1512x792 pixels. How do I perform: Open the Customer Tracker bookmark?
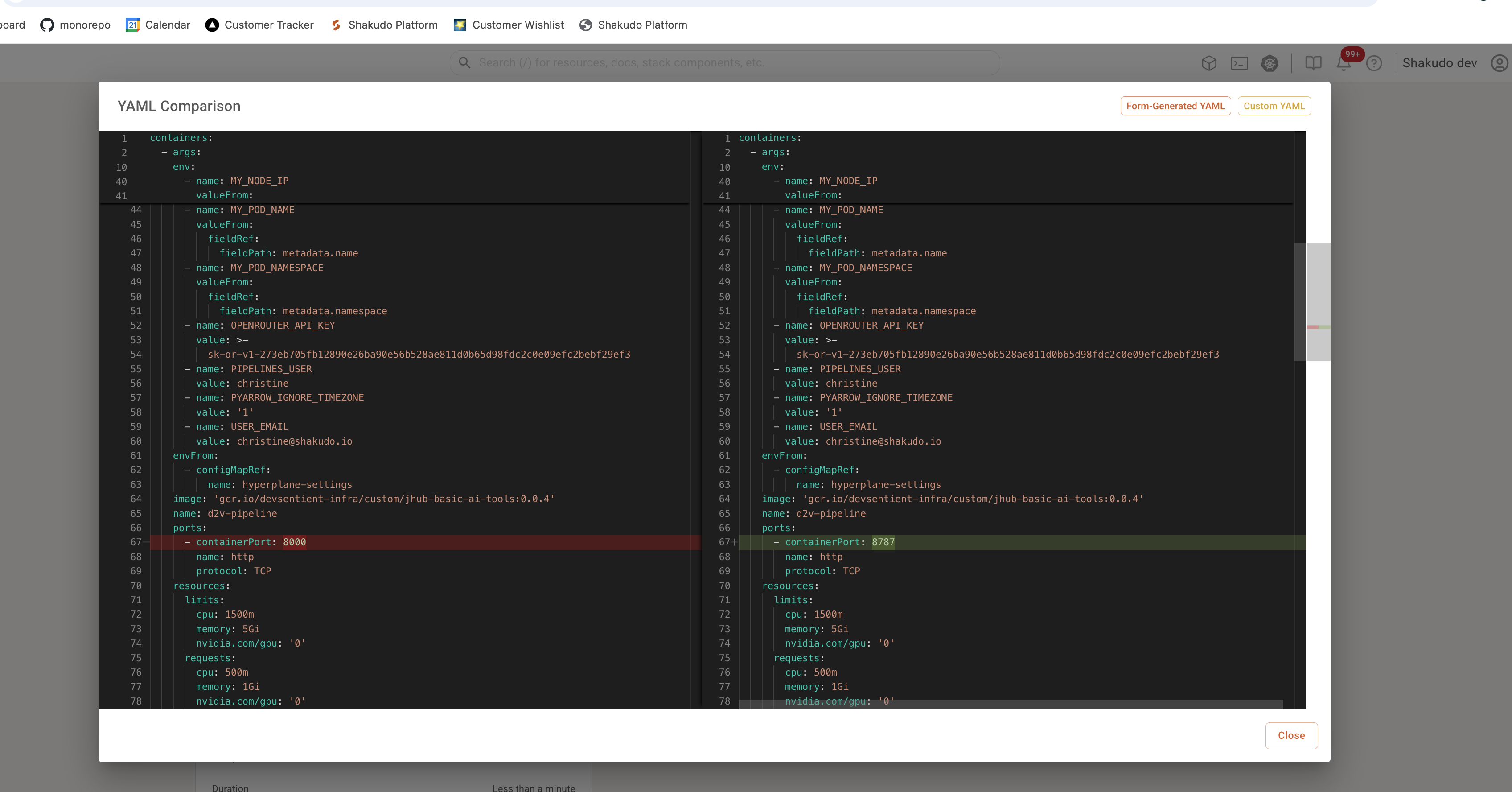click(259, 25)
